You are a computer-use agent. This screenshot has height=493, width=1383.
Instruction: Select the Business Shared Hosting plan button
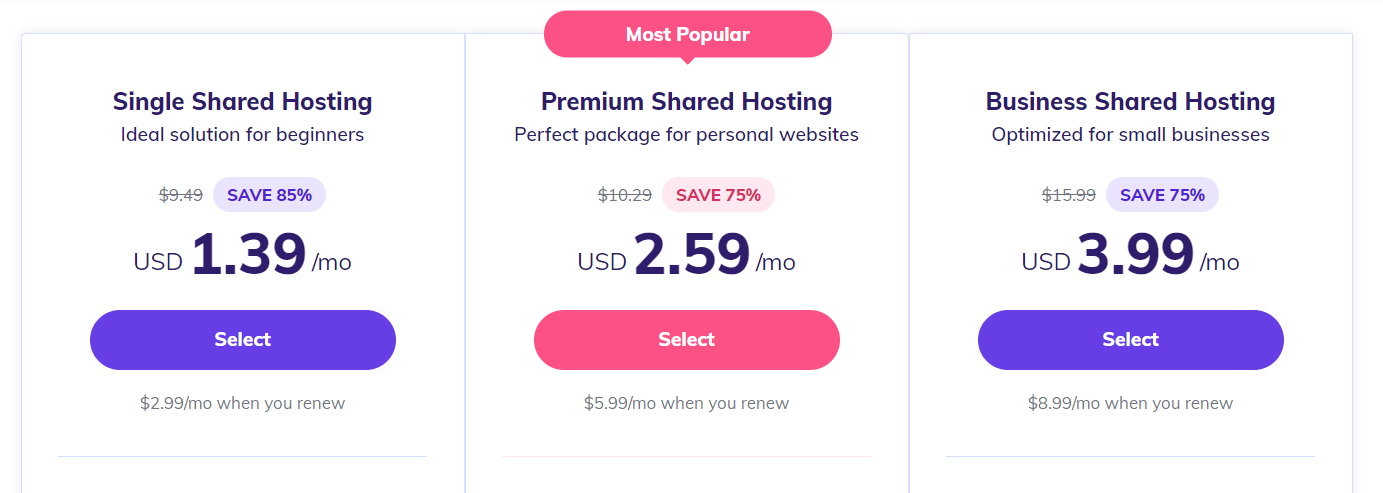[x=1131, y=340]
